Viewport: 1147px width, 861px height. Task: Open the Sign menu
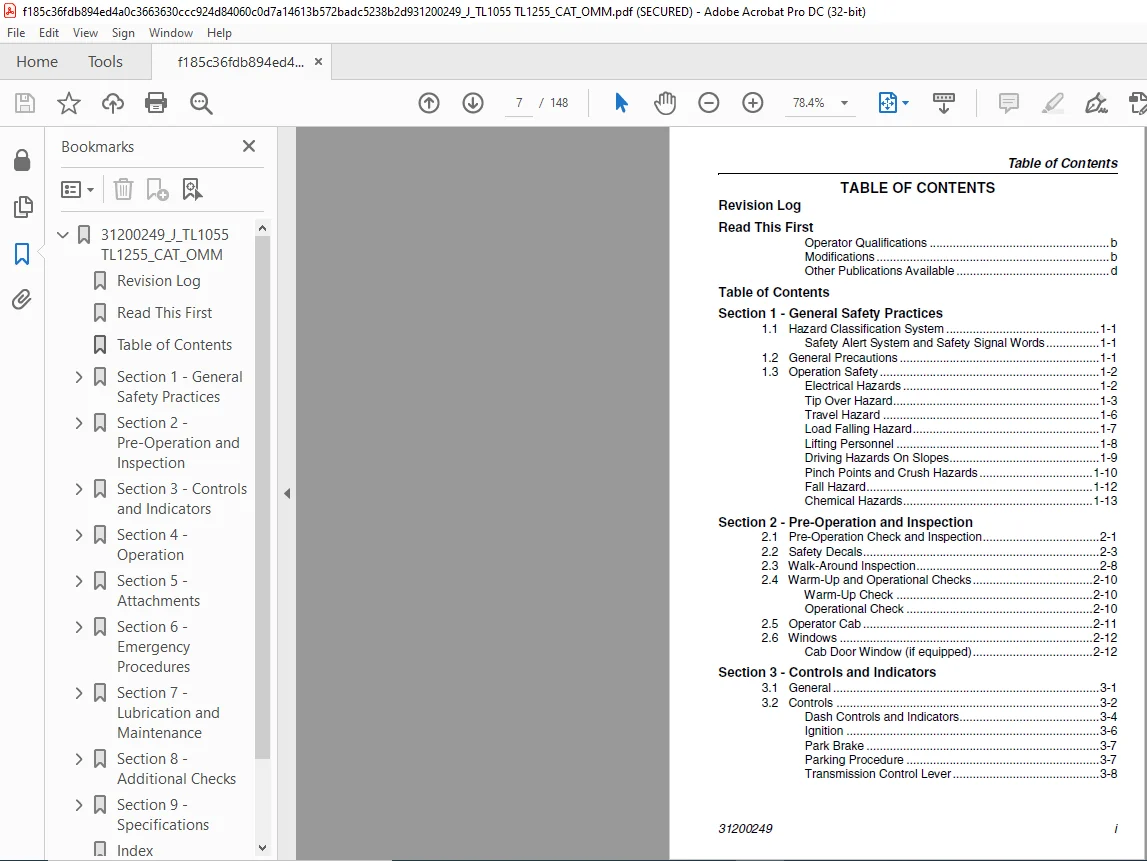pos(123,33)
